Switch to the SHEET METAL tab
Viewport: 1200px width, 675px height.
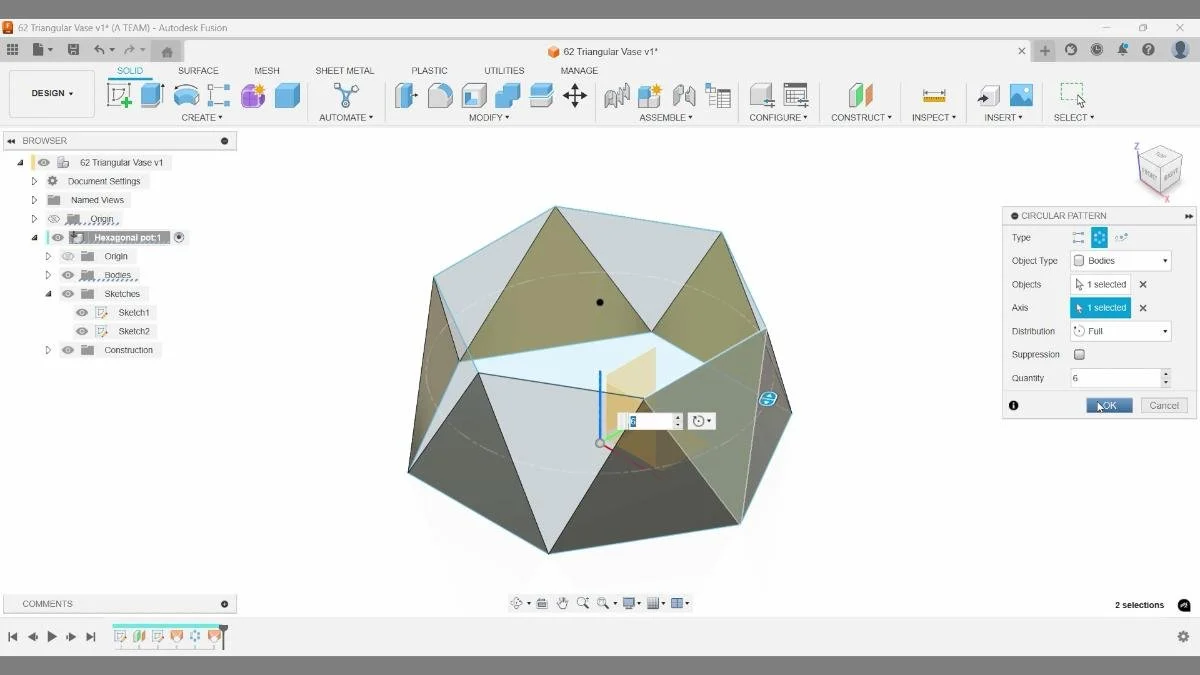[345, 71]
